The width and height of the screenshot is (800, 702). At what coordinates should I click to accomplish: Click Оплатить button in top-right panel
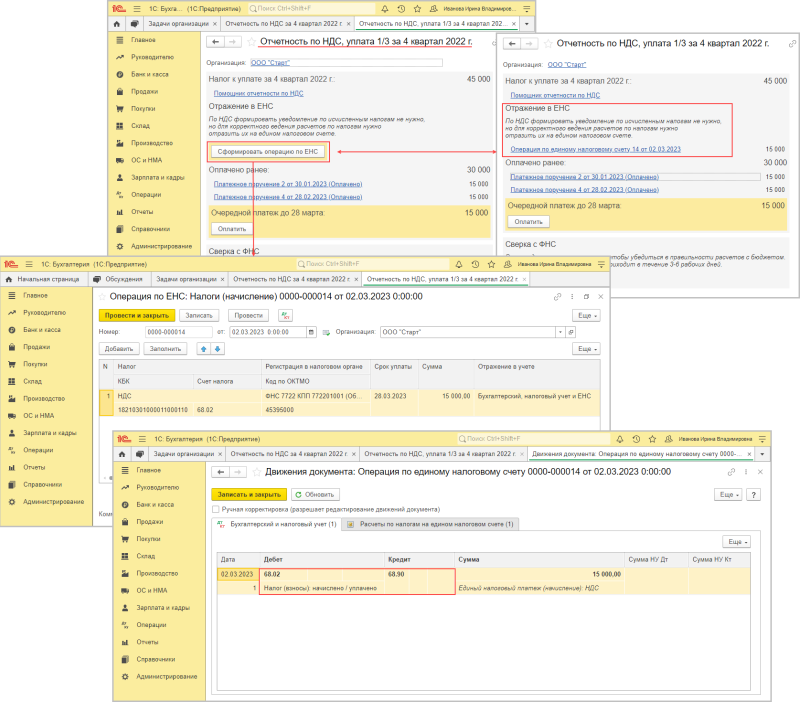click(x=529, y=222)
